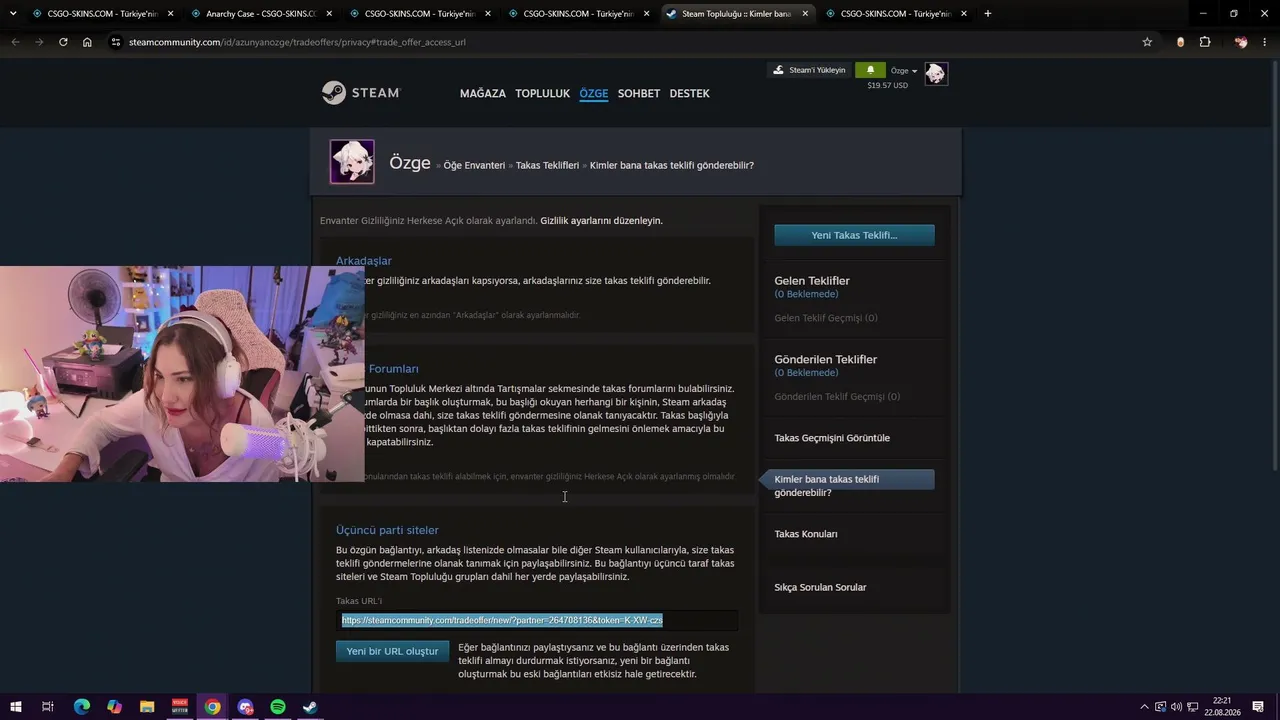This screenshot has width=1280, height=720.
Task: Expand the Özge account dropdown
Action: [x=904, y=71]
